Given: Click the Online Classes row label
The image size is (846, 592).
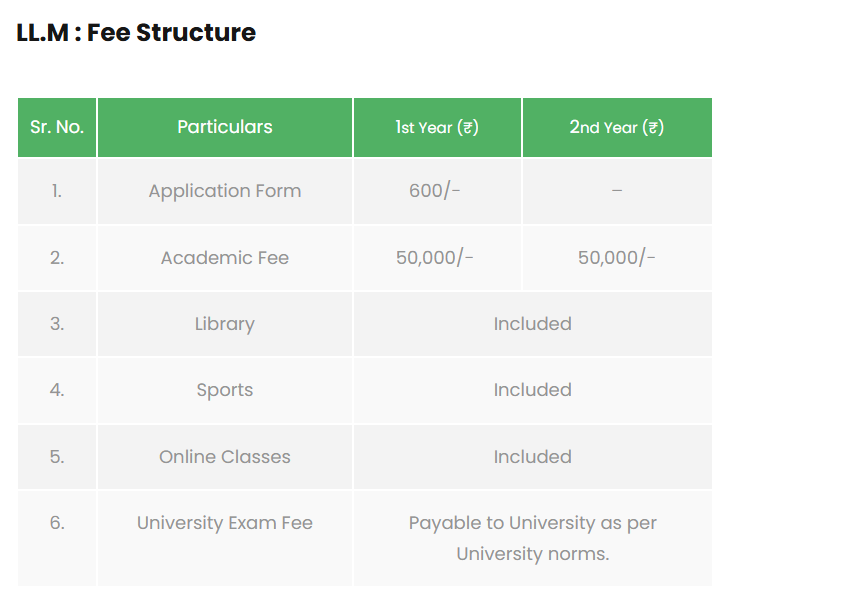Looking at the screenshot, I should 225,457.
